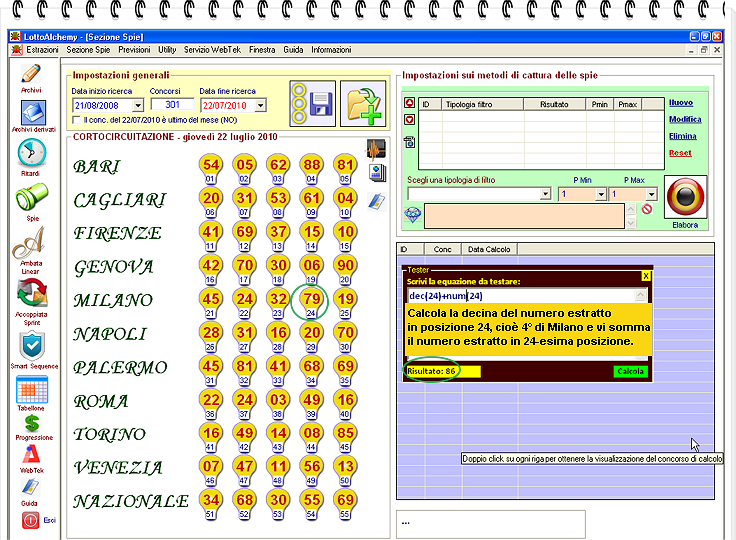This screenshot has height=540, width=736.
Task: Click the Risultato: 86 result text
Action: click(x=431, y=371)
